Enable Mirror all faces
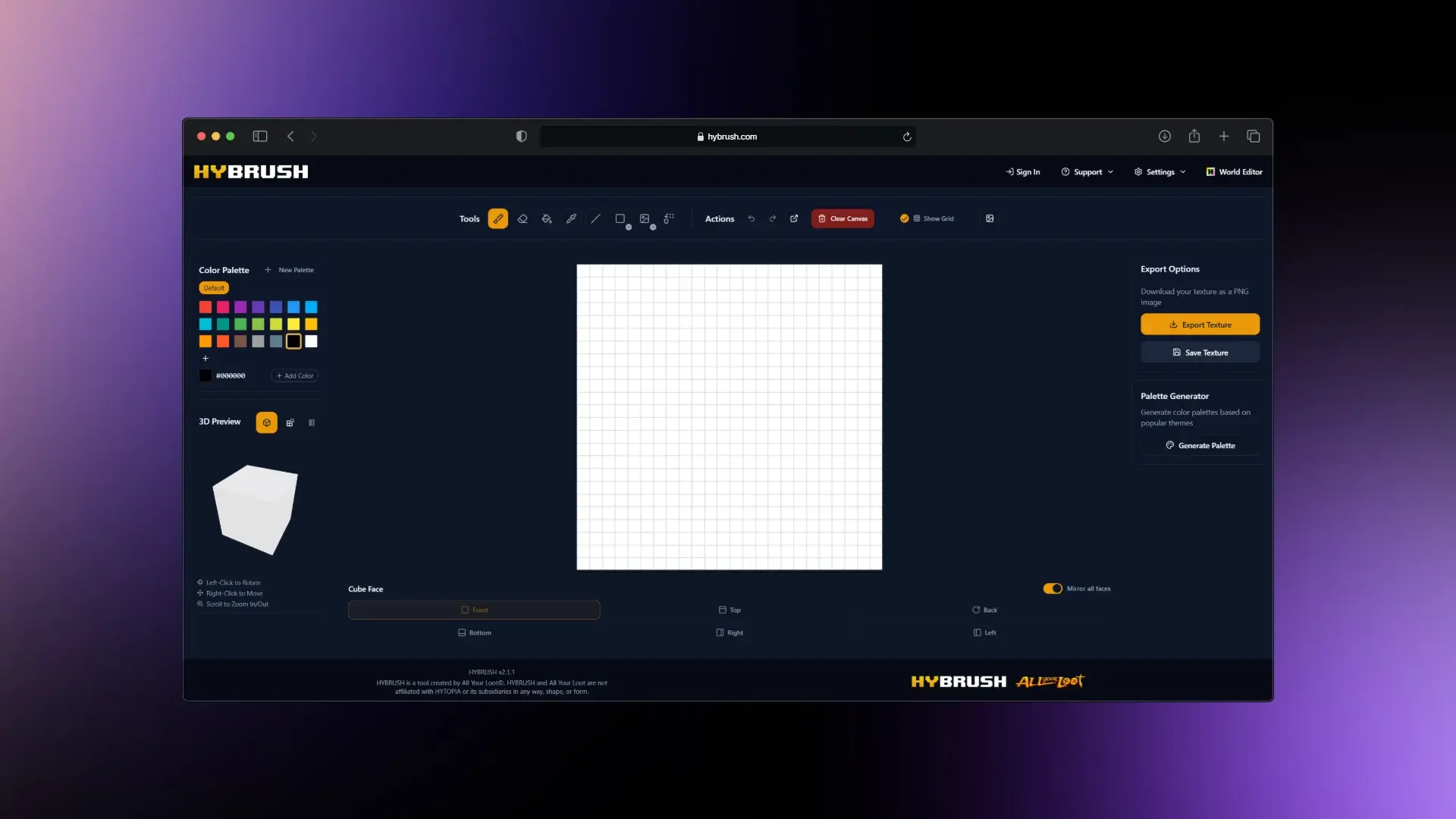 (1053, 588)
